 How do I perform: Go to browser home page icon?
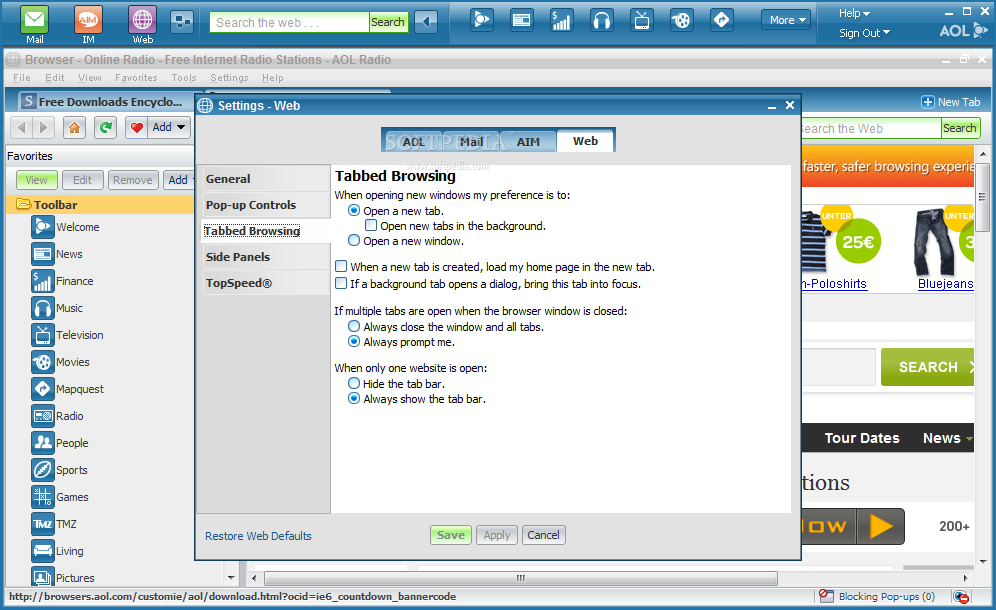[74, 128]
